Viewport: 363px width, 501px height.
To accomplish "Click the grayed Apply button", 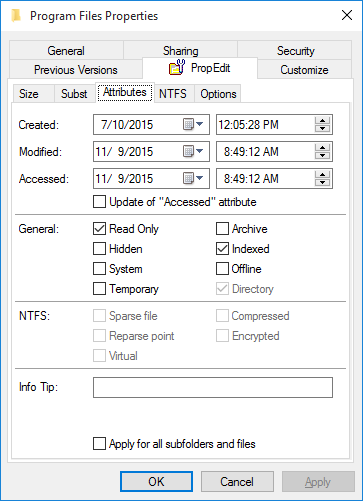I will (x=318, y=482).
